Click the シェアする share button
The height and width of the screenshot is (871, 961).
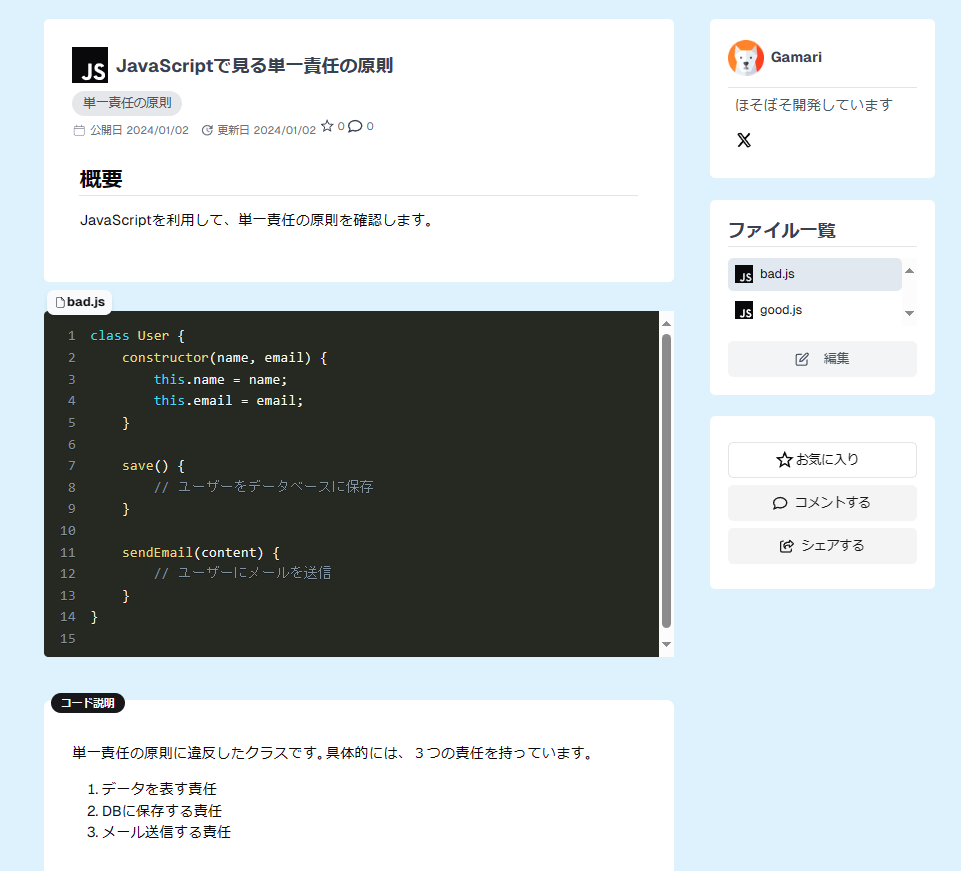pos(822,546)
